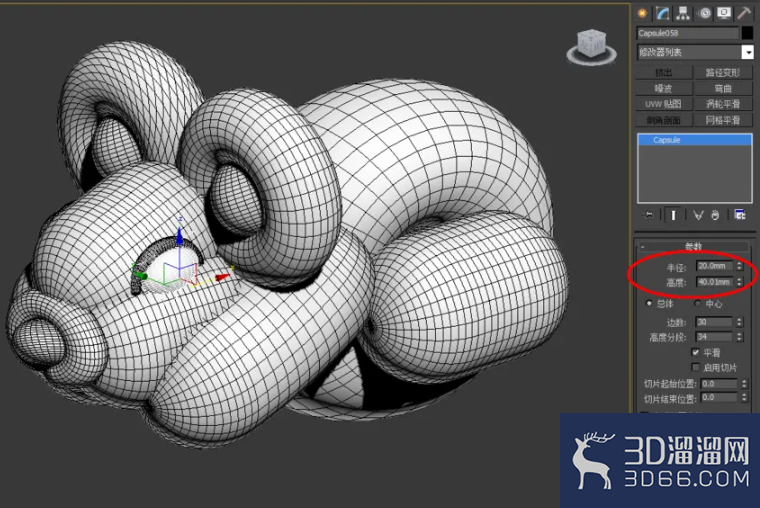Open the Utilities hammer tab

coord(744,13)
